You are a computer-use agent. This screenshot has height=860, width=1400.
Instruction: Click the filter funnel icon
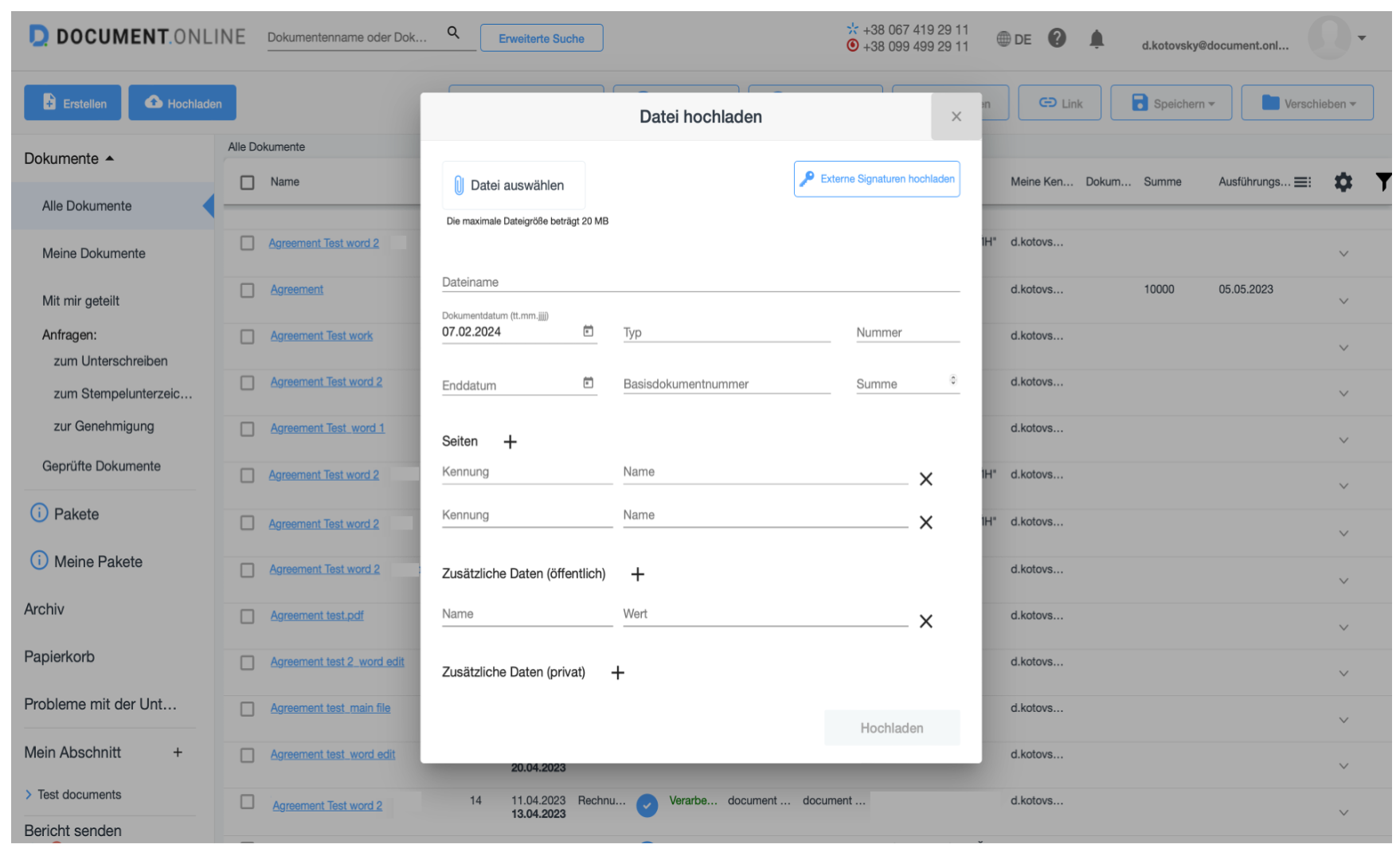pyautogui.click(x=1383, y=182)
